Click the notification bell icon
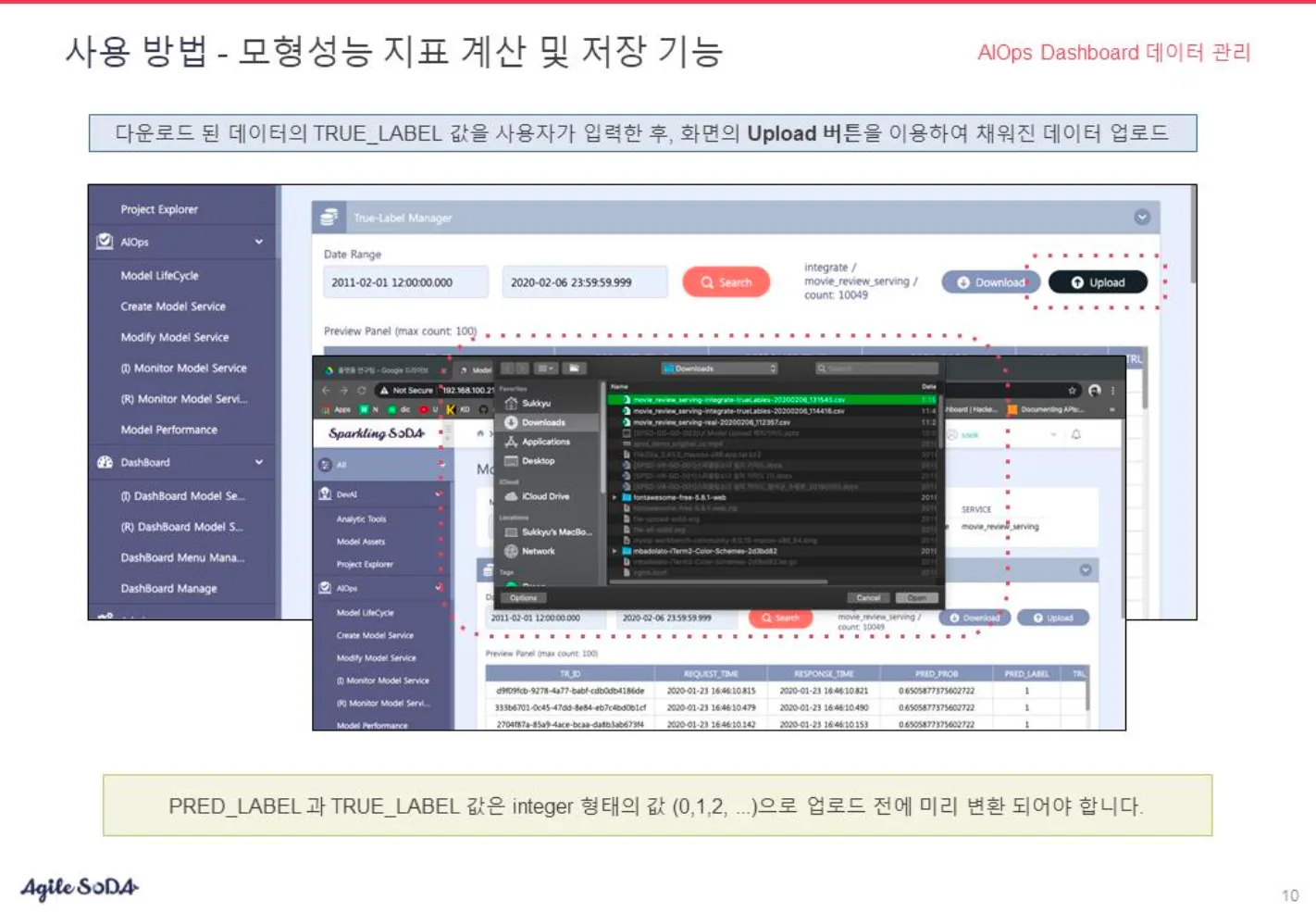1316x912 pixels. pyautogui.click(x=1076, y=434)
